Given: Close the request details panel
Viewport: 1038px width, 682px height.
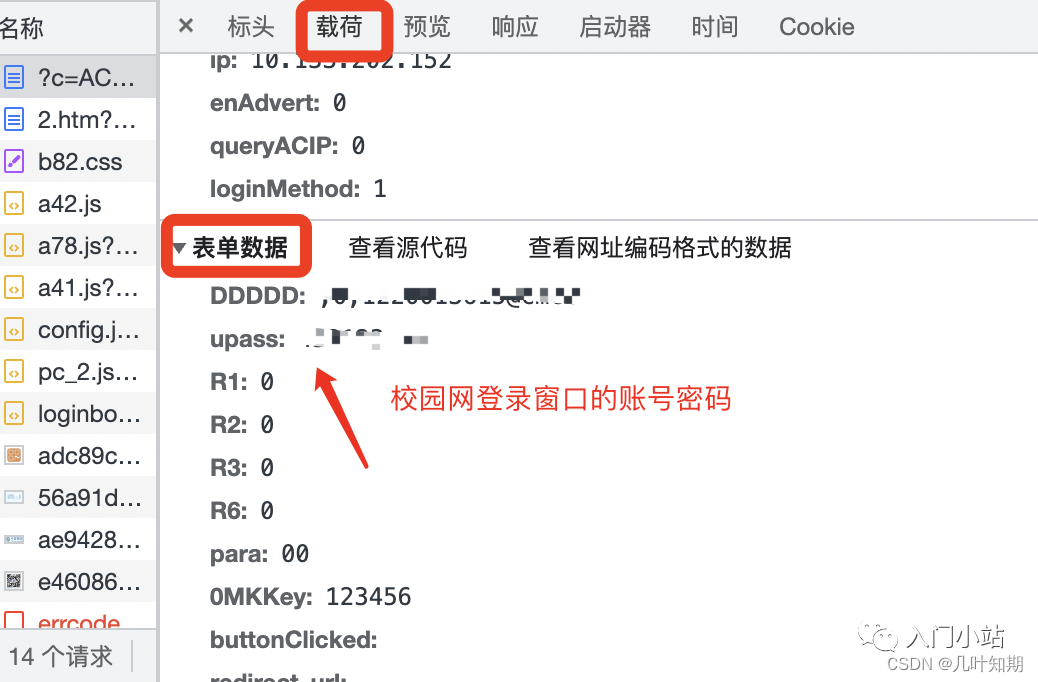Looking at the screenshot, I should pyautogui.click(x=186, y=26).
